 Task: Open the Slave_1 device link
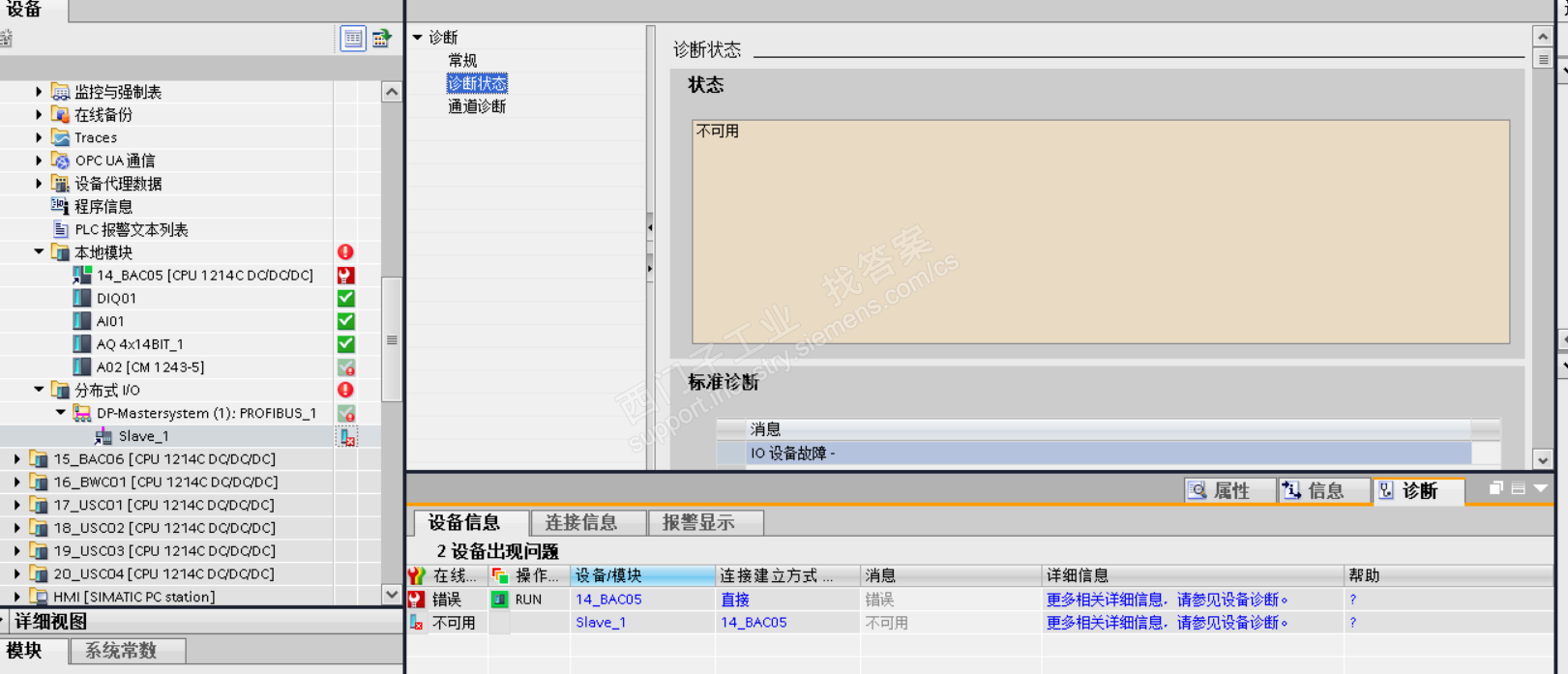[601, 623]
